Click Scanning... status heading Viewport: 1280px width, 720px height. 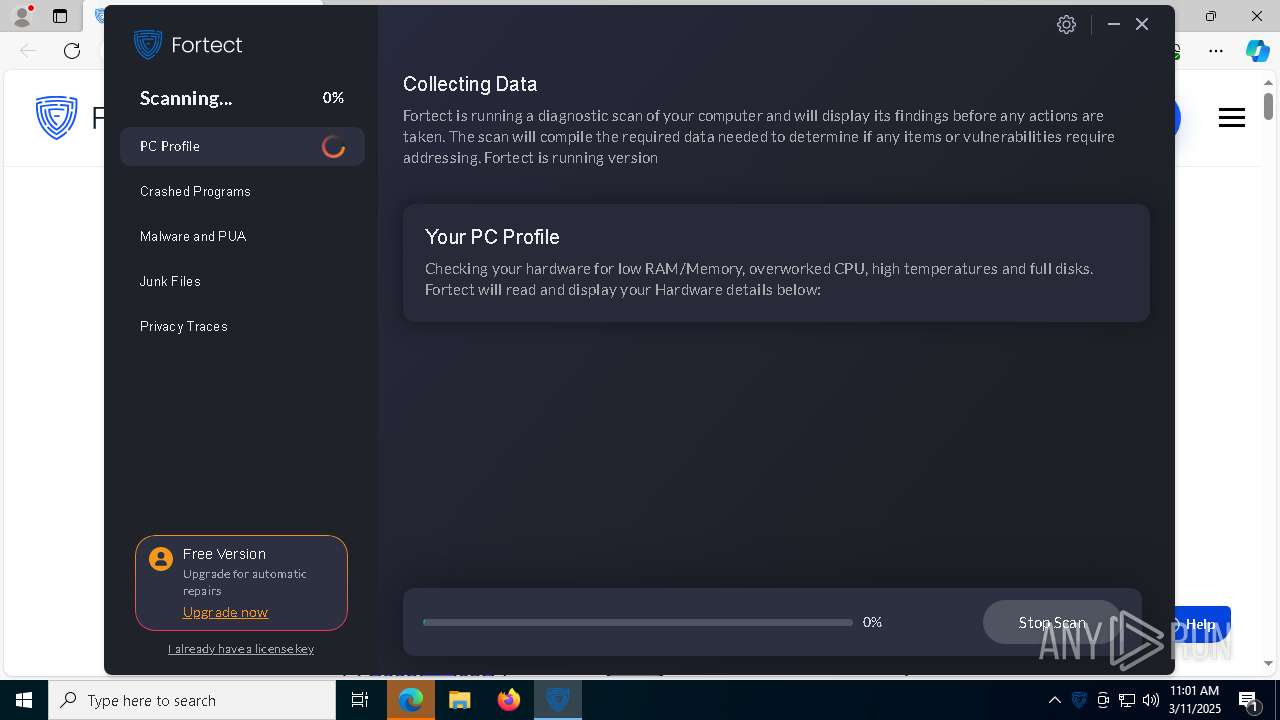(x=186, y=98)
